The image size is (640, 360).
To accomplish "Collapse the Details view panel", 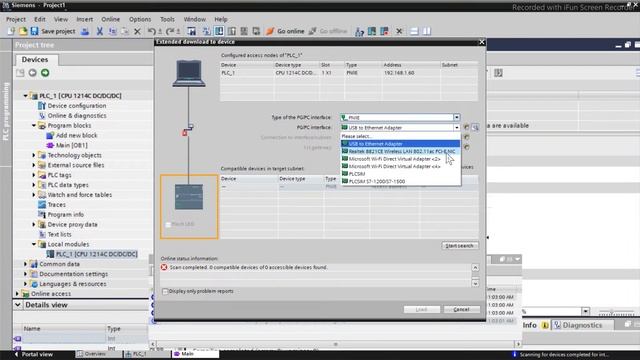I will click(x=18, y=305).
